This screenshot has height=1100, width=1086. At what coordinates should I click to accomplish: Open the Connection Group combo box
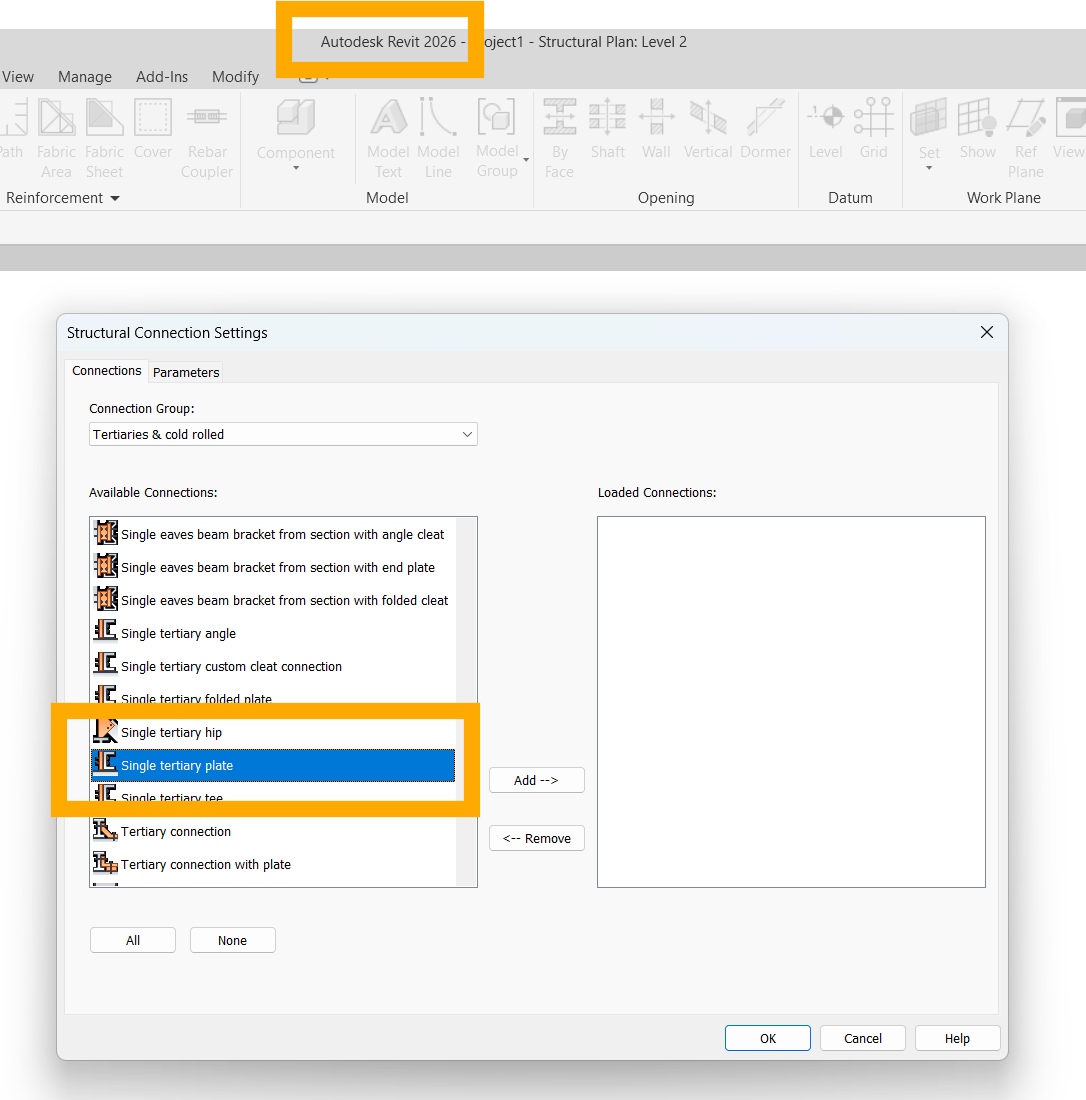(x=283, y=434)
